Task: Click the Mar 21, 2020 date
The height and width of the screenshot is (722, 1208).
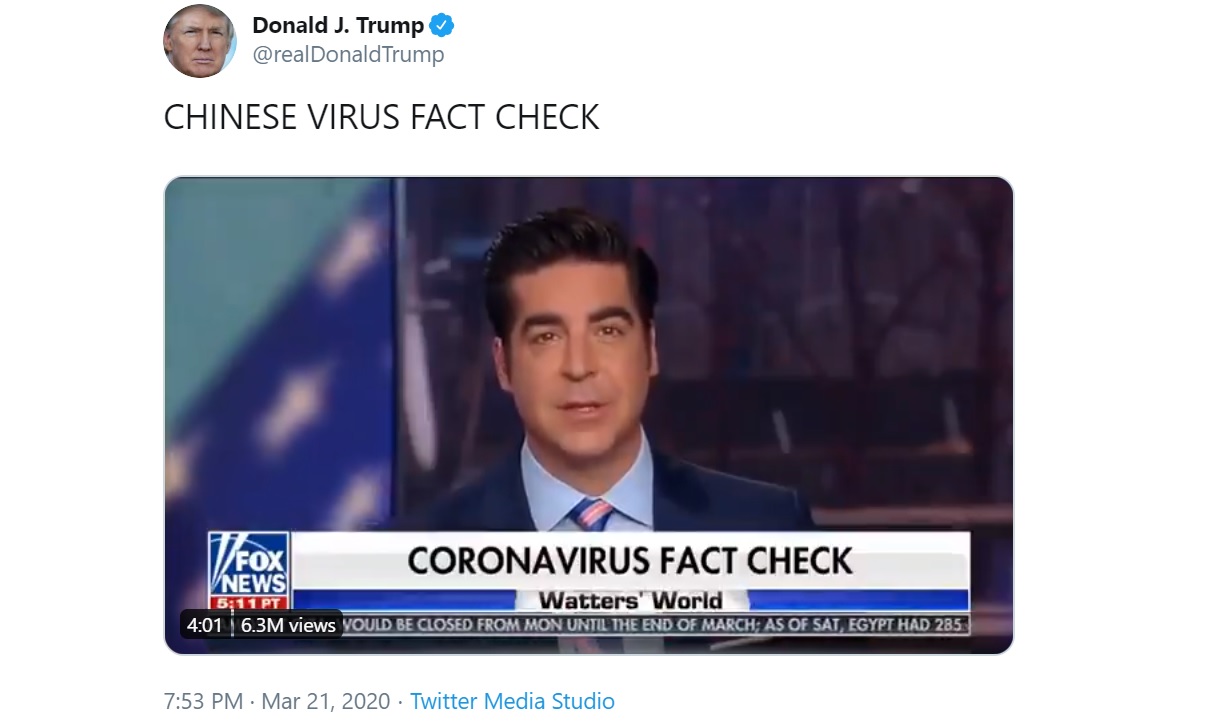Action: click(325, 701)
